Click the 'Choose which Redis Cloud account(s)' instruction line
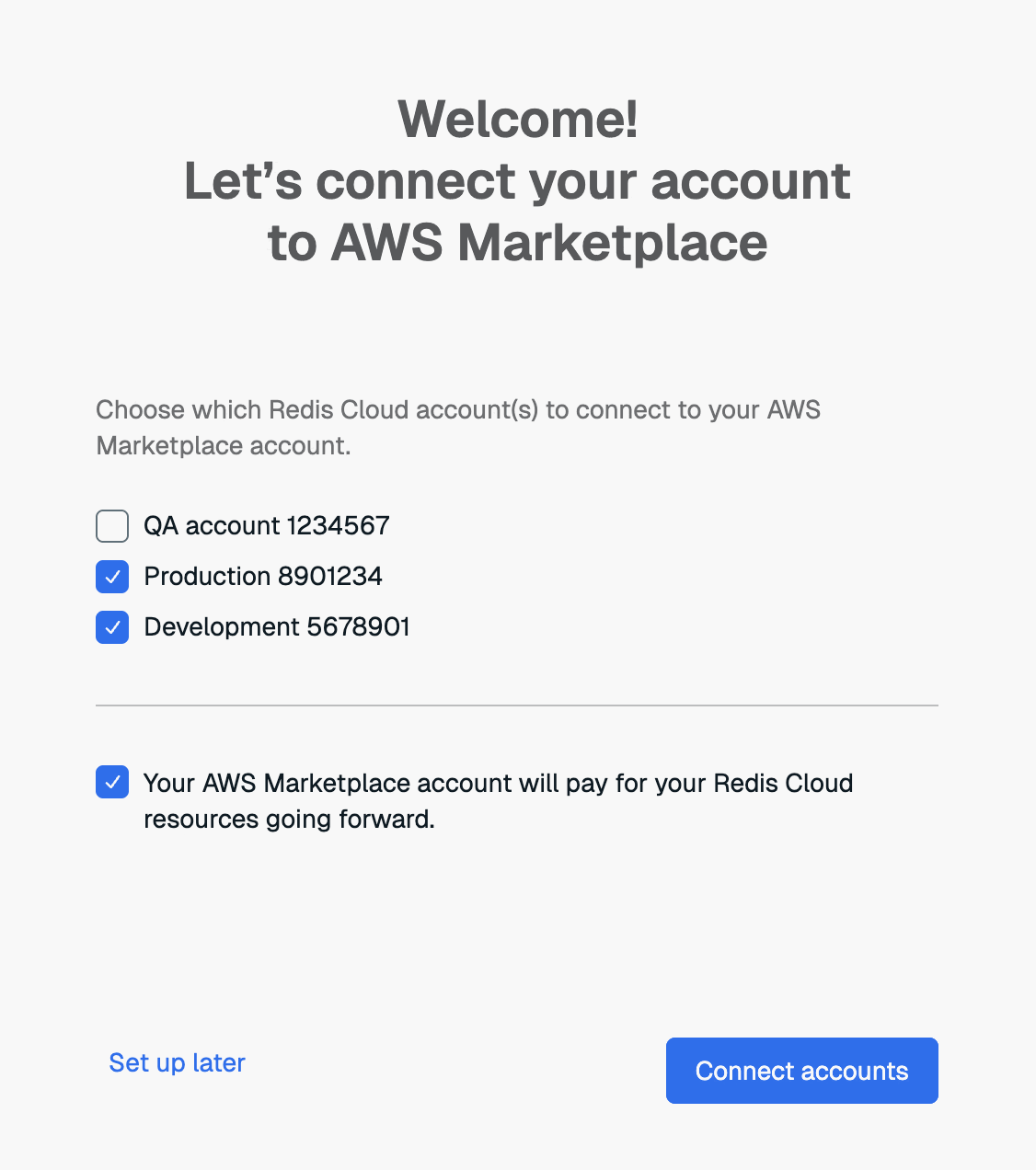Screen dimensions: 1036x1170 point(457,410)
